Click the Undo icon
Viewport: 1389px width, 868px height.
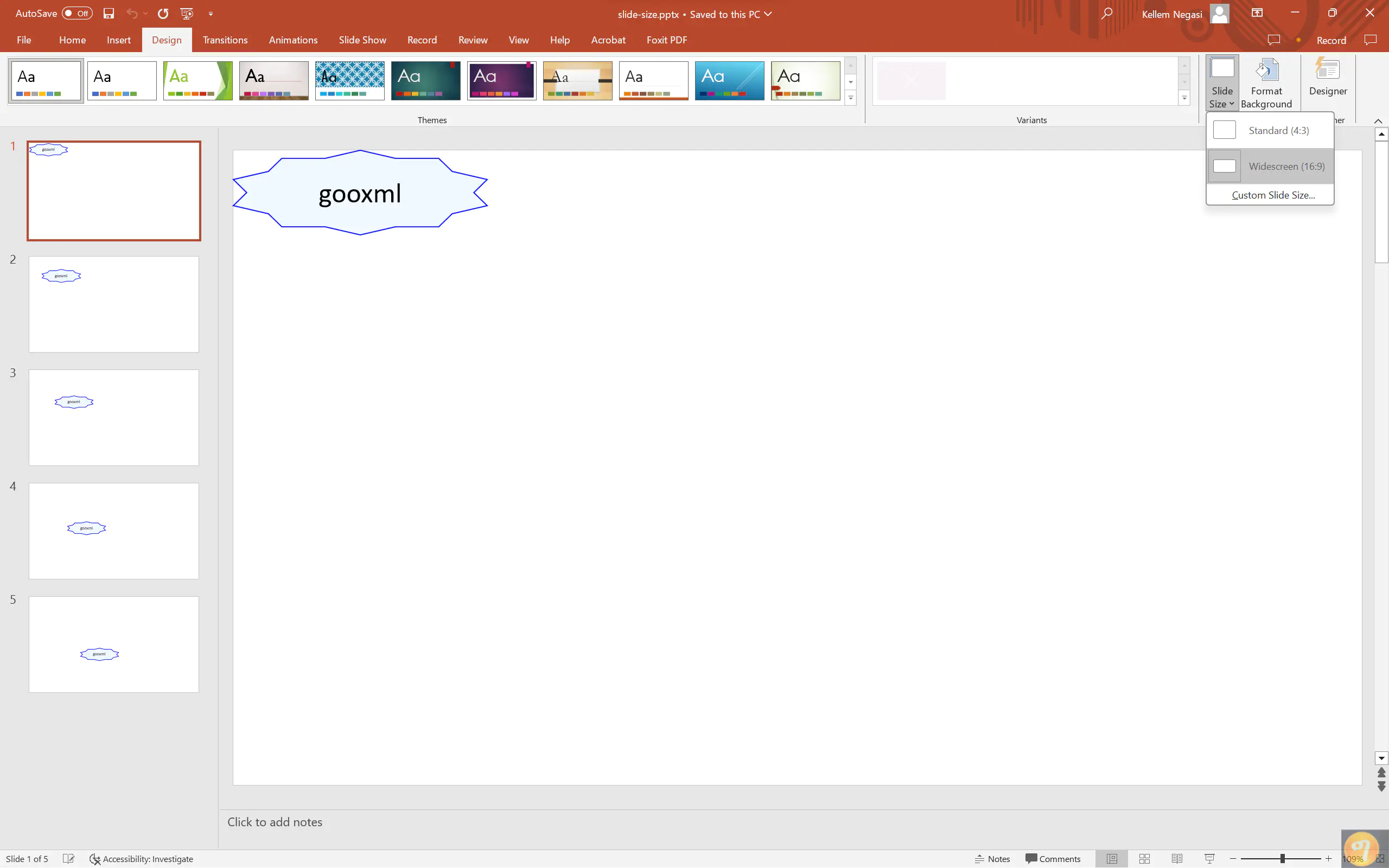pyautogui.click(x=131, y=14)
